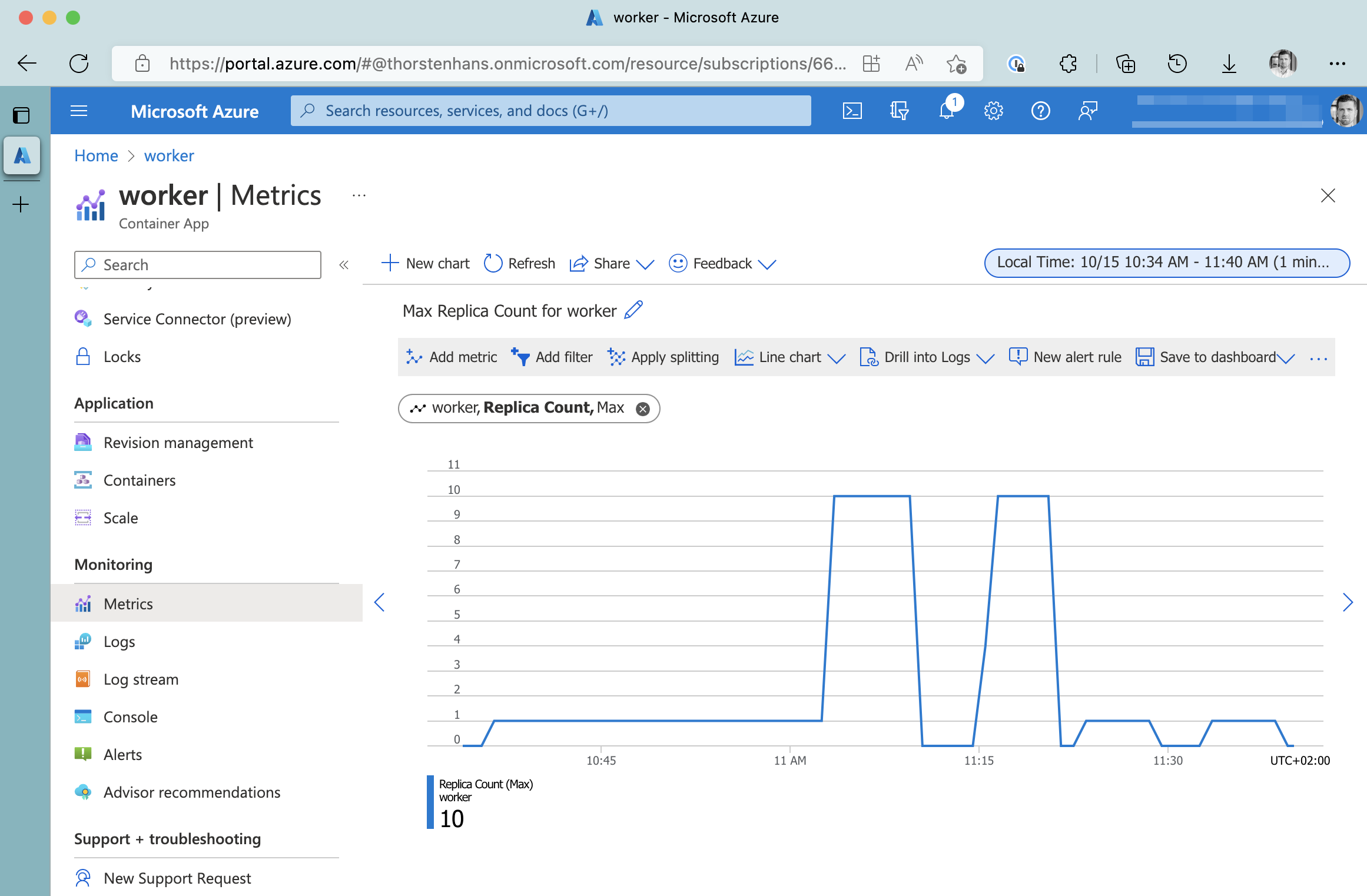Viewport: 1367px width, 896px height.
Task: Click the blue Replica Count legend swatch
Action: [430, 802]
